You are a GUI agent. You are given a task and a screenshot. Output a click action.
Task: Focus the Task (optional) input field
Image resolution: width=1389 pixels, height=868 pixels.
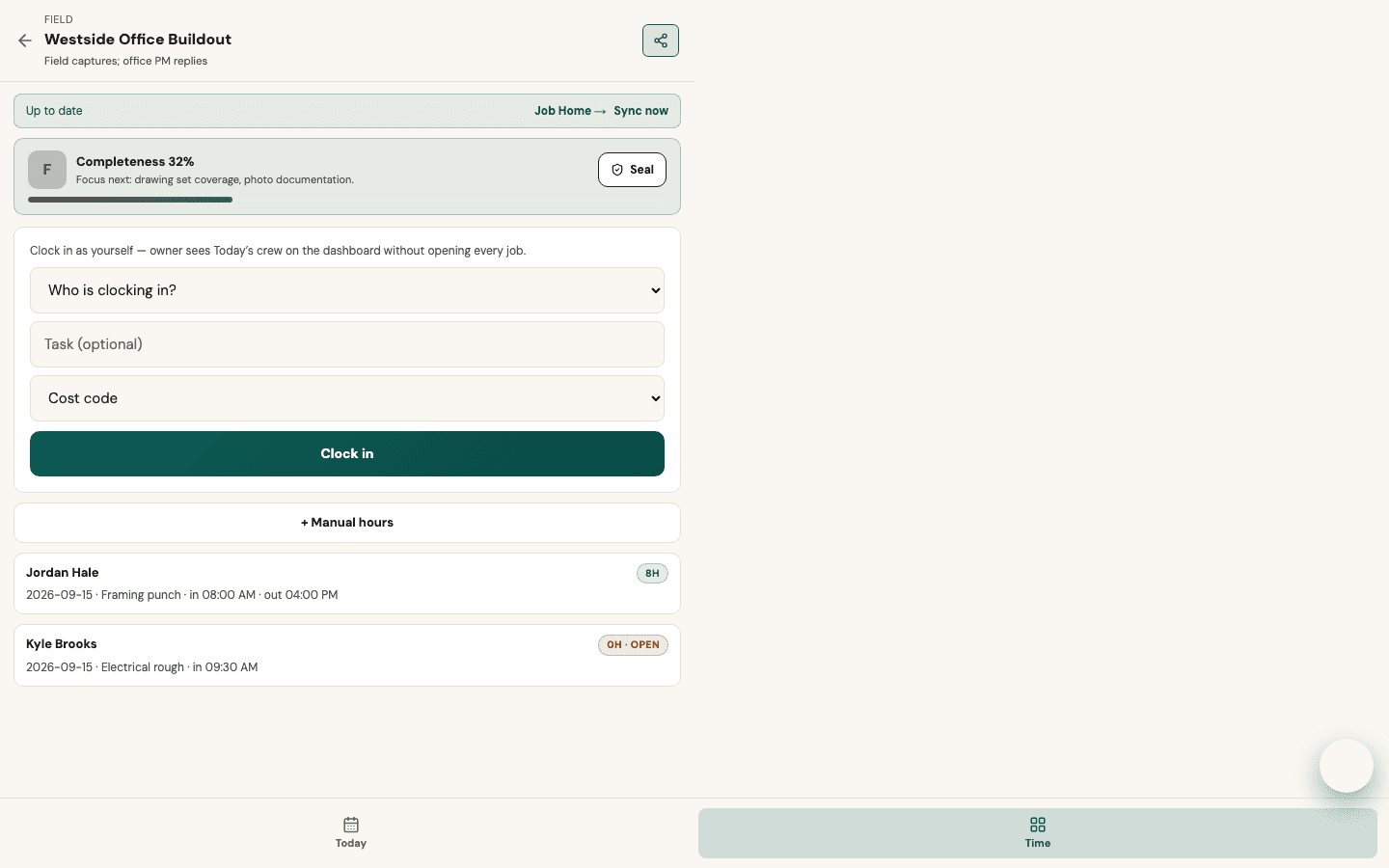tap(347, 344)
